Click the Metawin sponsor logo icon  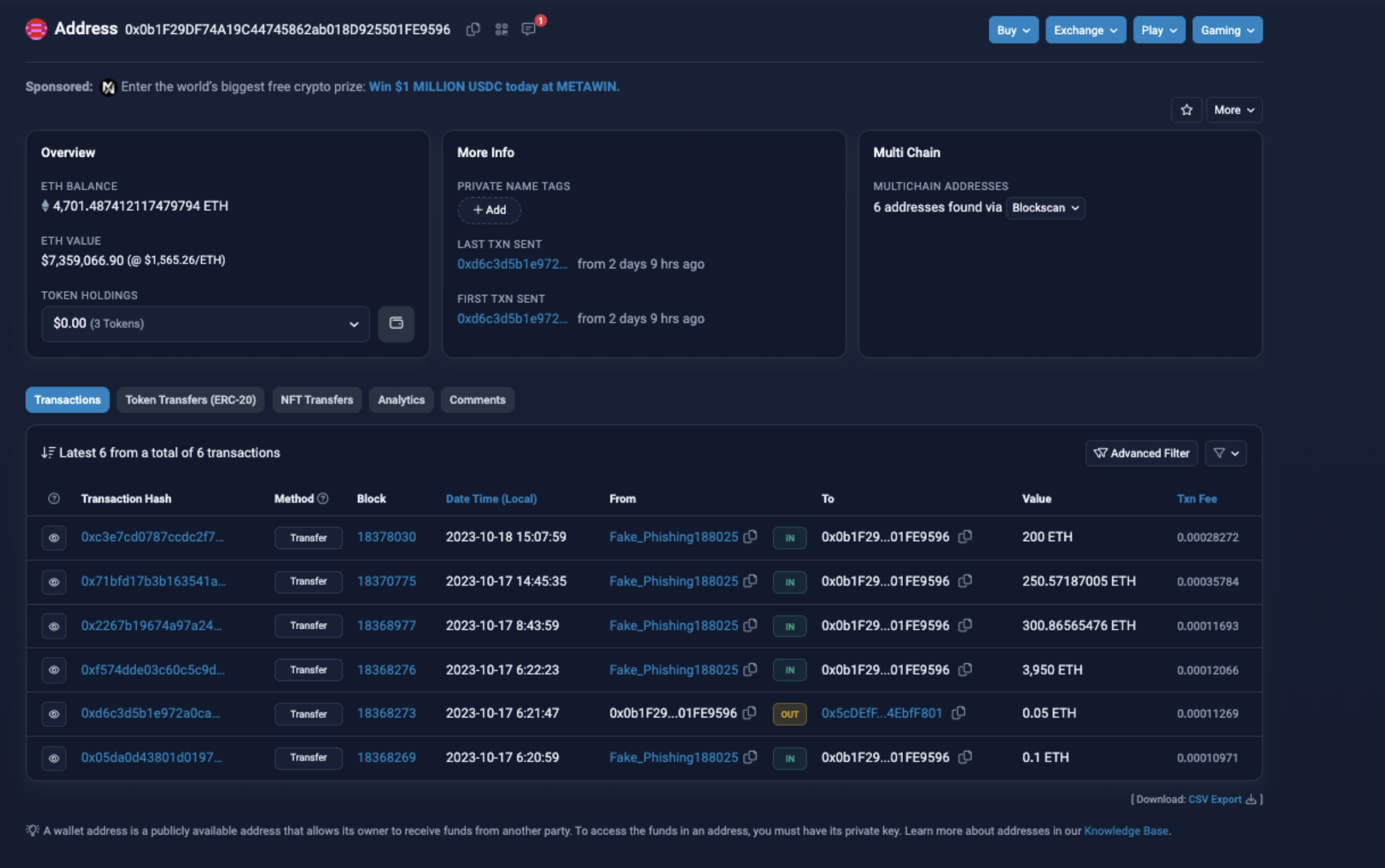pyautogui.click(x=108, y=87)
